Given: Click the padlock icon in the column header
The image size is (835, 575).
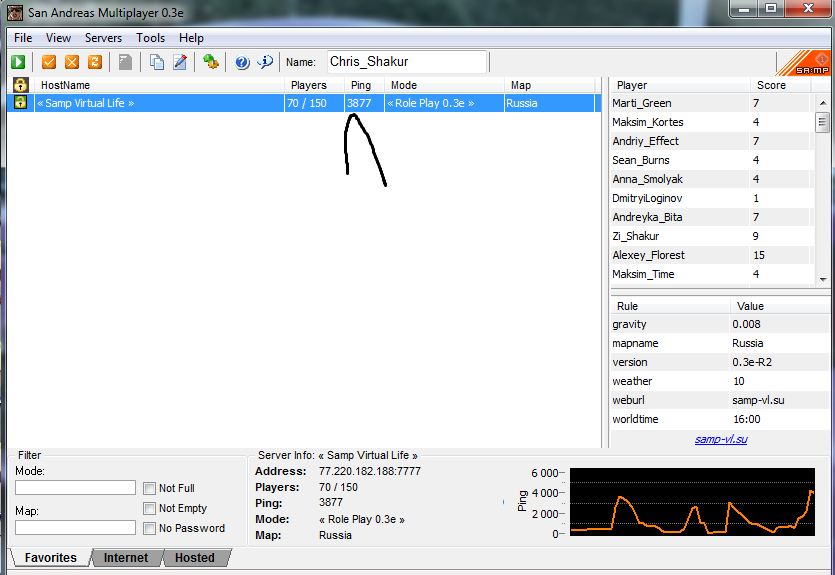Looking at the screenshot, I should [20, 85].
